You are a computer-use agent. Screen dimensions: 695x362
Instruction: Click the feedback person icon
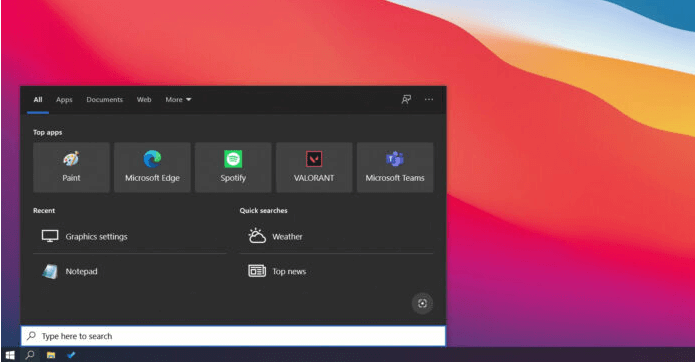tap(406, 99)
